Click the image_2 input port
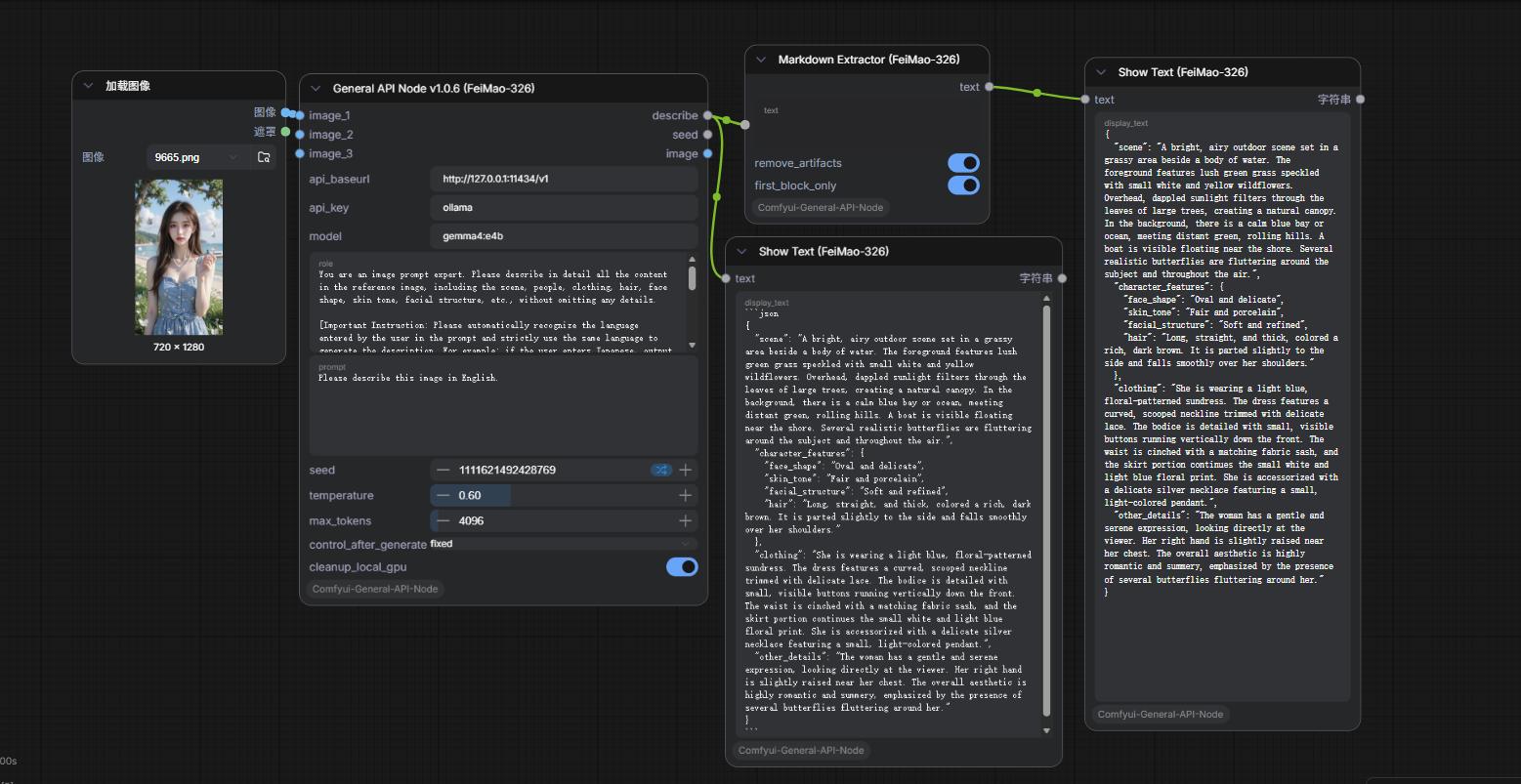This screenshot has width=1521, height=784. pos(300,135)
